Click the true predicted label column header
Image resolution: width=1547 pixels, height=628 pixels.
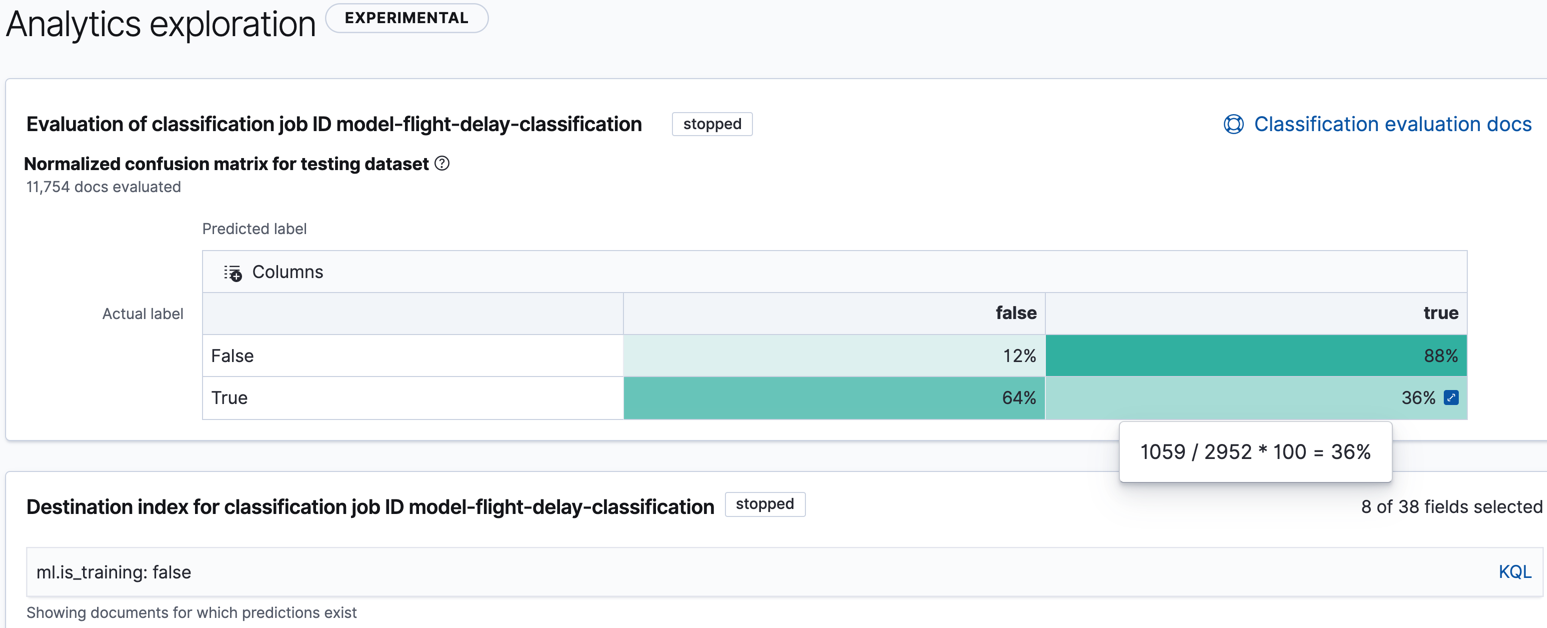[x=1440, y=313]
